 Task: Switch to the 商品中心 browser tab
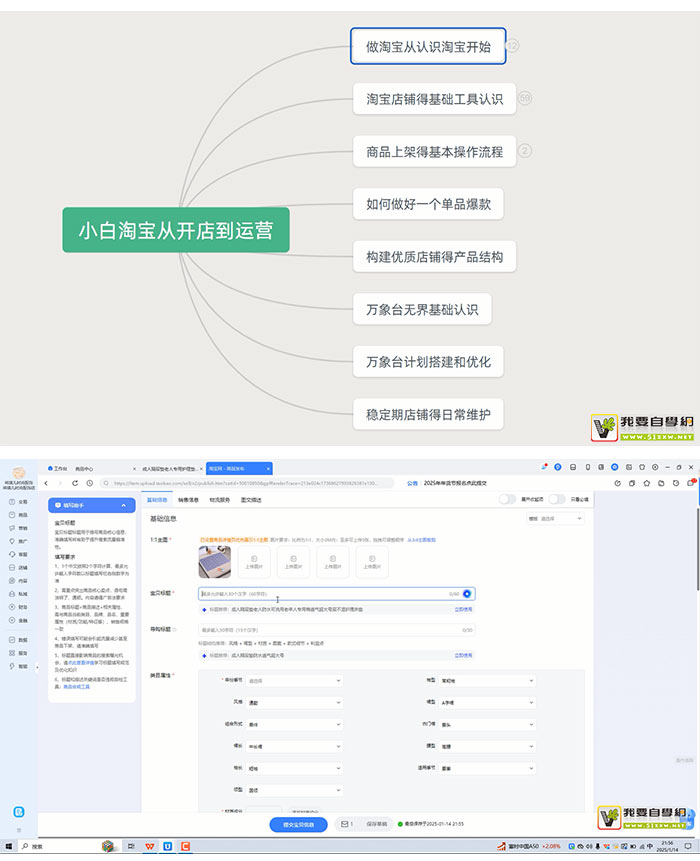coord(84,468)
